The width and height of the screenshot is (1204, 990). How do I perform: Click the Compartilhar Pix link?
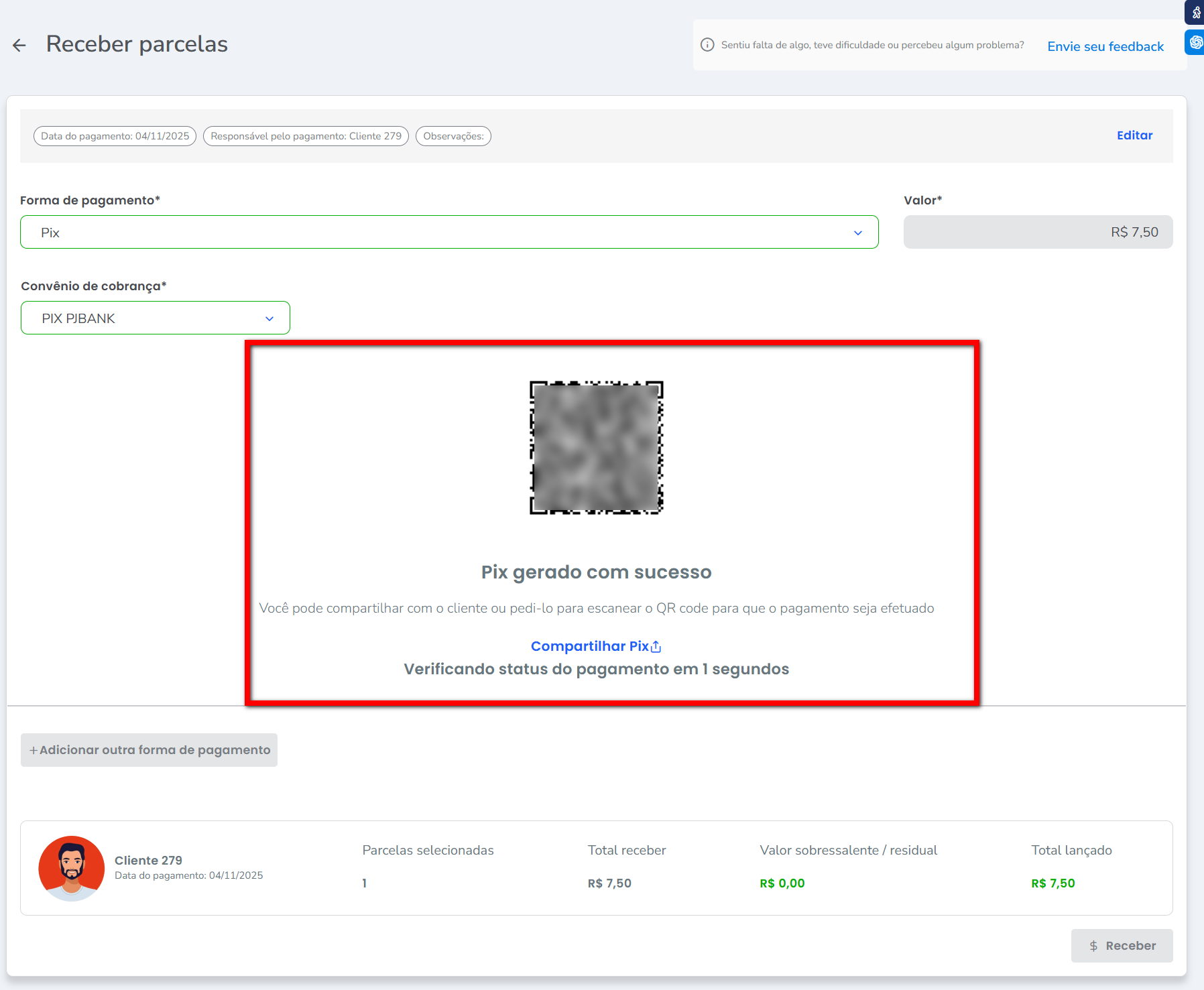coord(589,646)
